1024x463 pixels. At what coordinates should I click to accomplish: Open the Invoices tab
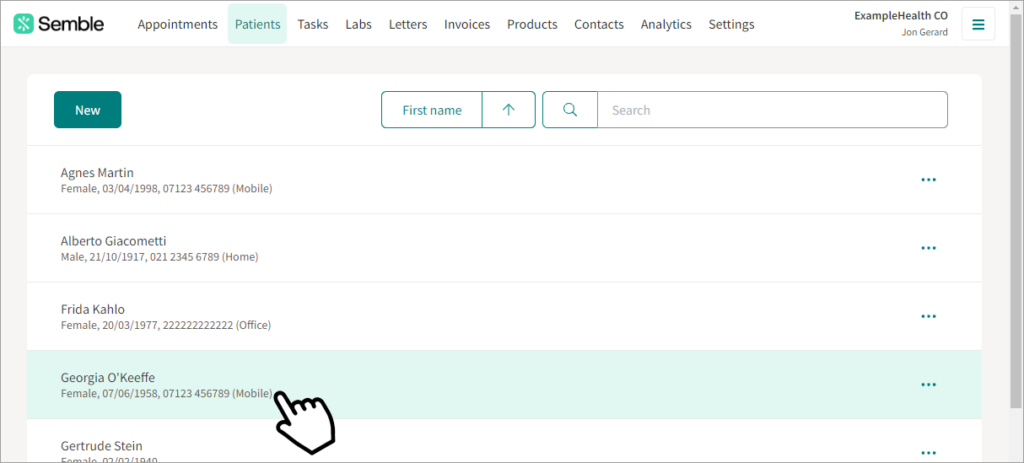coord(467,24)
